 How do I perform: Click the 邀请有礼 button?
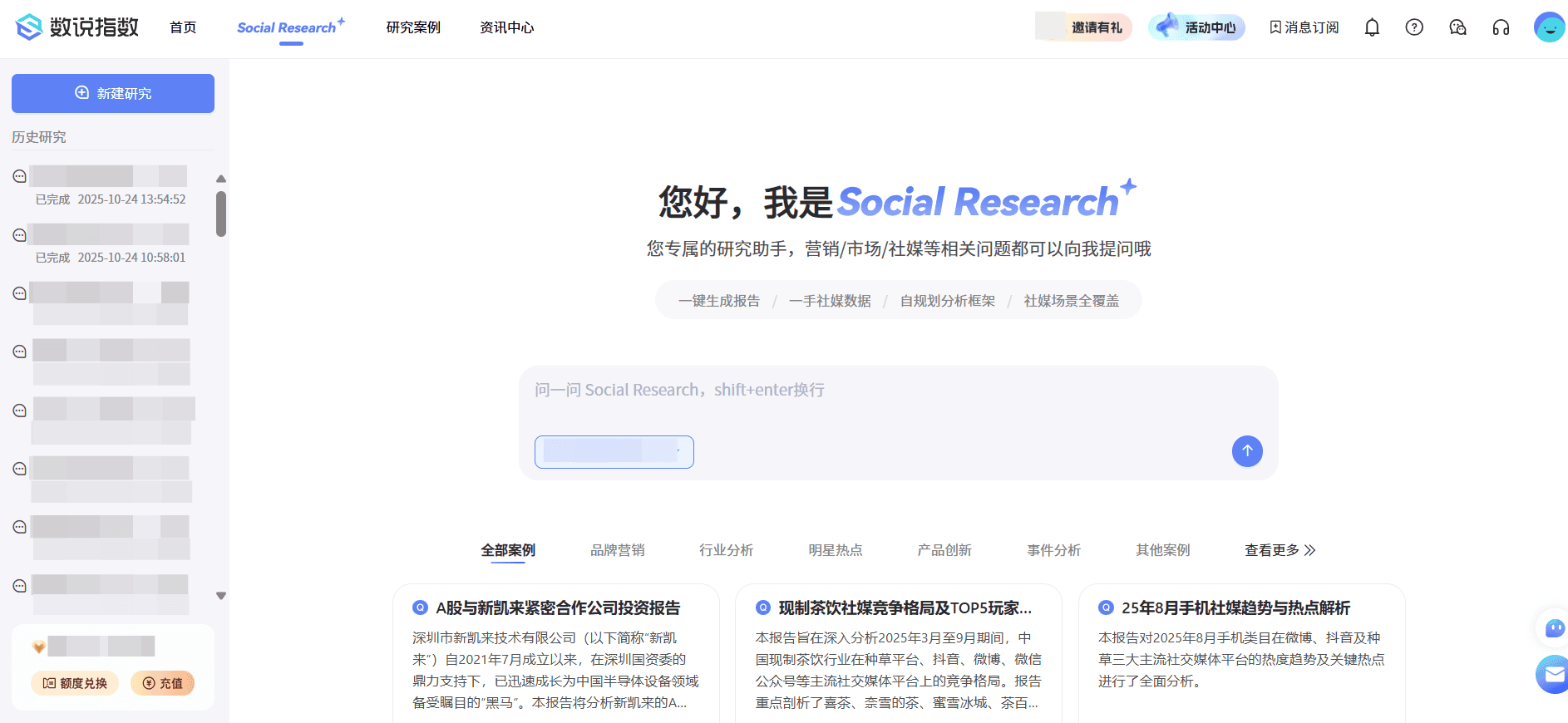(1083, 27)
